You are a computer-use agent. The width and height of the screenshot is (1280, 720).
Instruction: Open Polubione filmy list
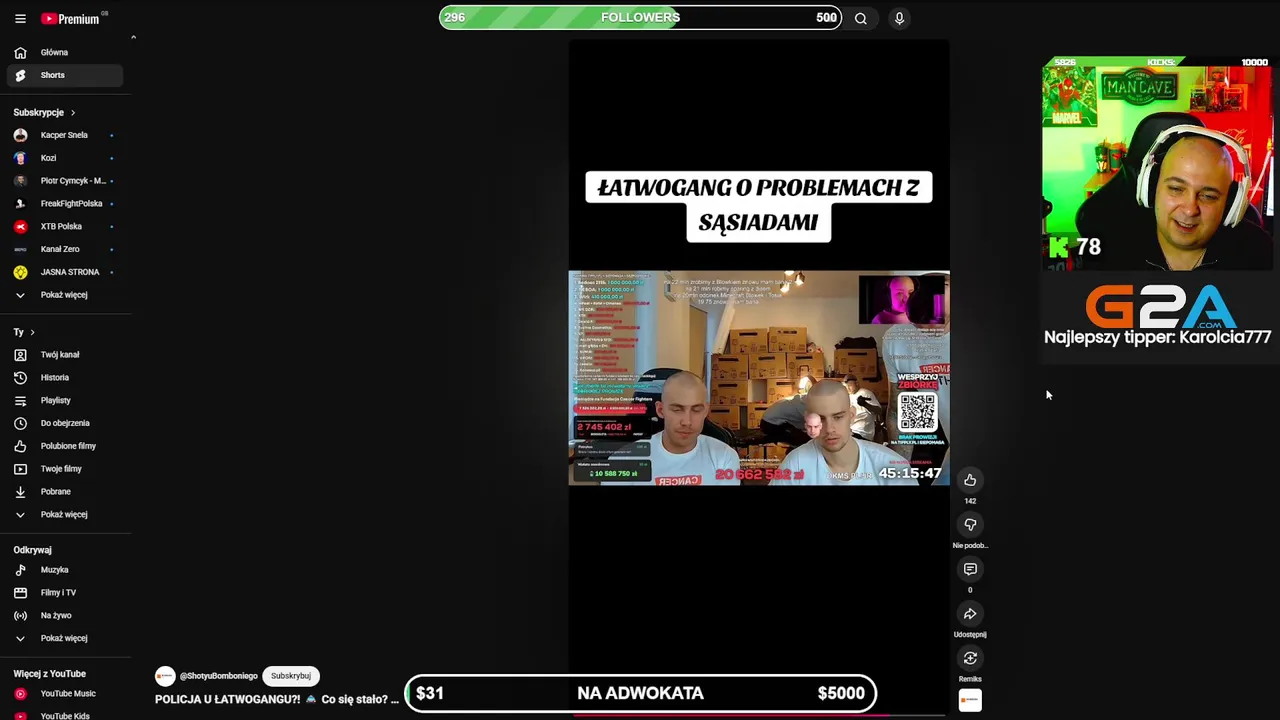click(66, 446)
